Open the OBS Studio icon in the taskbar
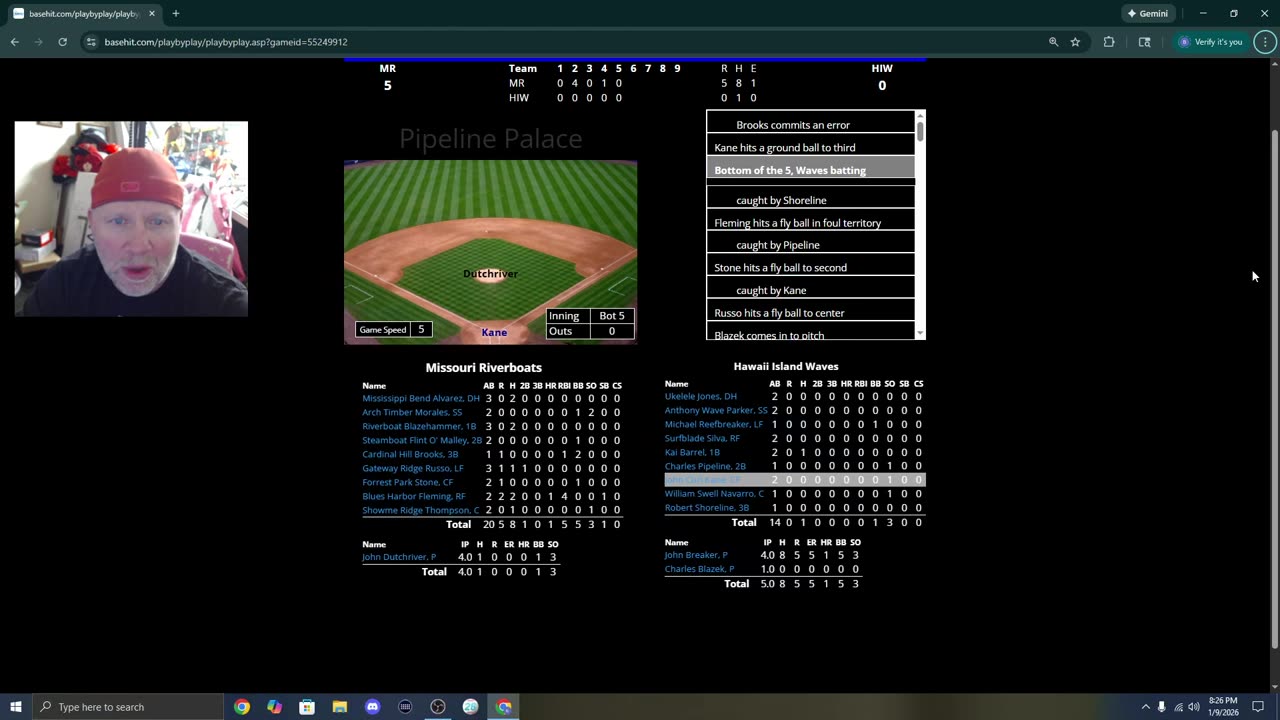The height and width of the screenshot is (720, 1280). coord(438,707)
